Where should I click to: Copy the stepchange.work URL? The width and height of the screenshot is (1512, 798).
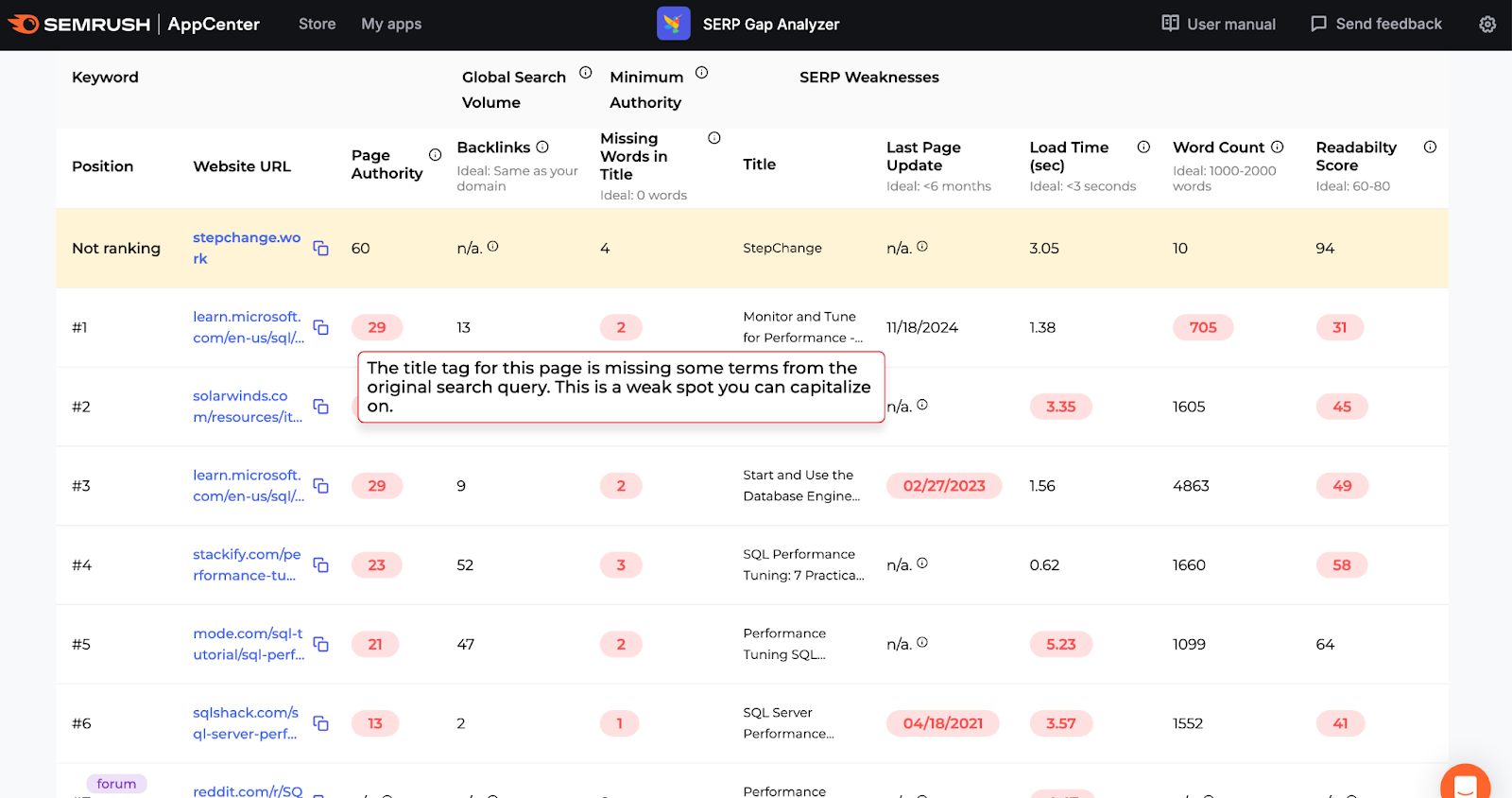coord(321,249)
